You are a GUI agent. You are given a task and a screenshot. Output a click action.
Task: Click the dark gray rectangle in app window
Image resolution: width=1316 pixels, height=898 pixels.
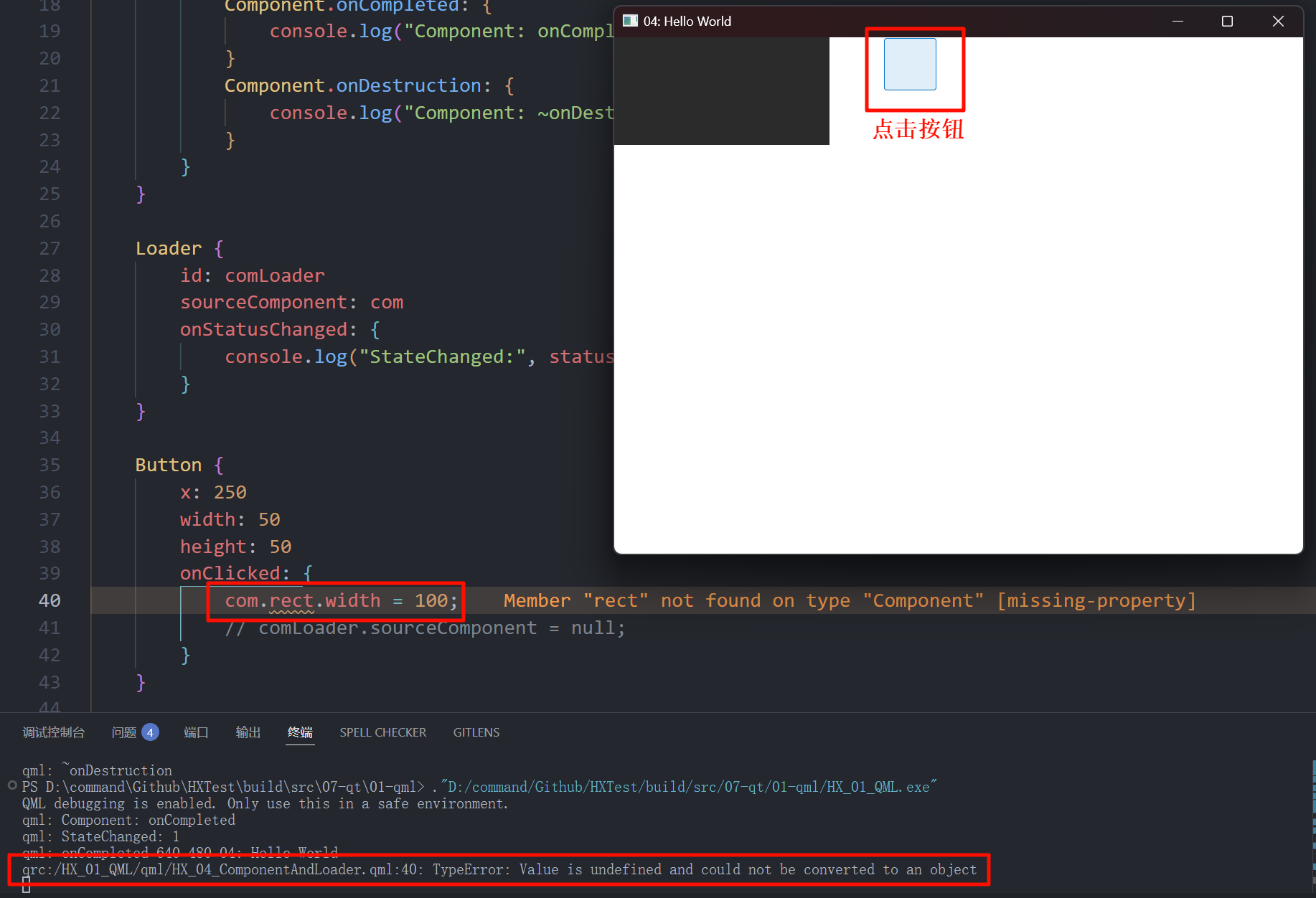point(721,90)
